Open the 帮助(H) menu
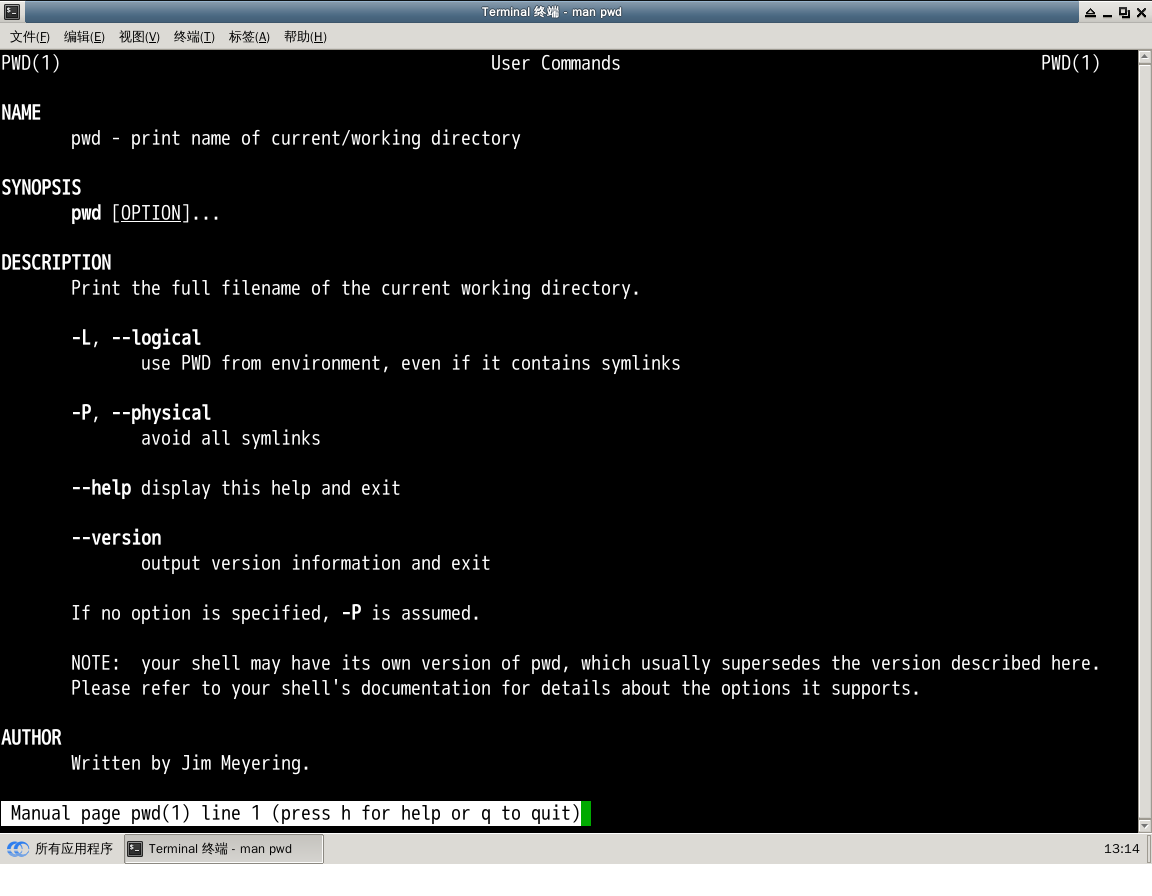Viewport: 1152px width, 896px height. pyautogui.click(x=305, y=37)
